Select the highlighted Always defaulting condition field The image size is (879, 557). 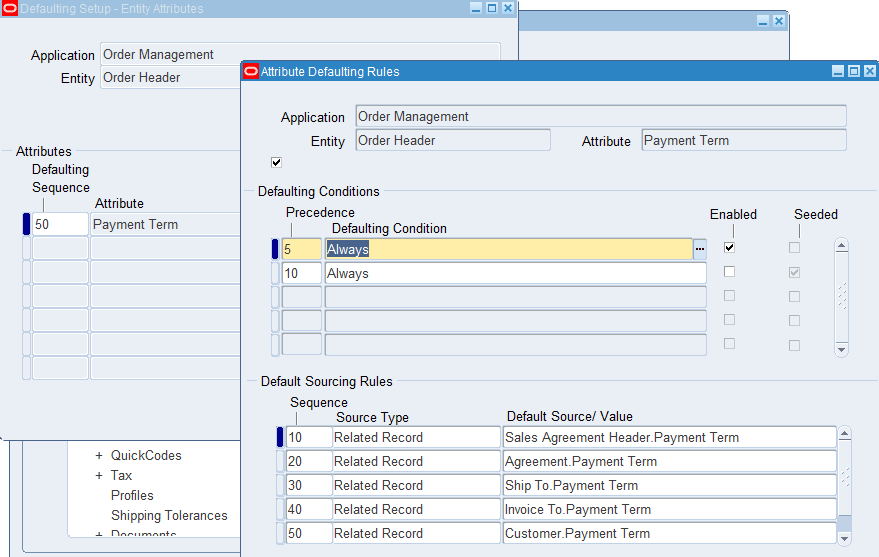pos(508,249)
